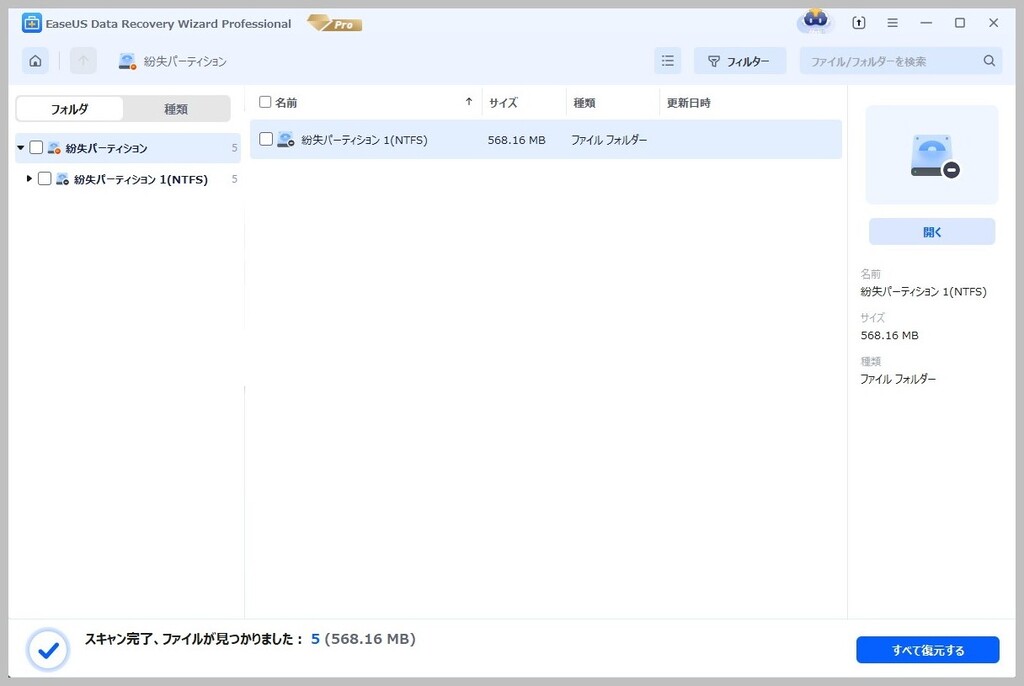Select 紛失パーティション 1(NTFS) in the tree
The image size is (1024, 686).
141,179
